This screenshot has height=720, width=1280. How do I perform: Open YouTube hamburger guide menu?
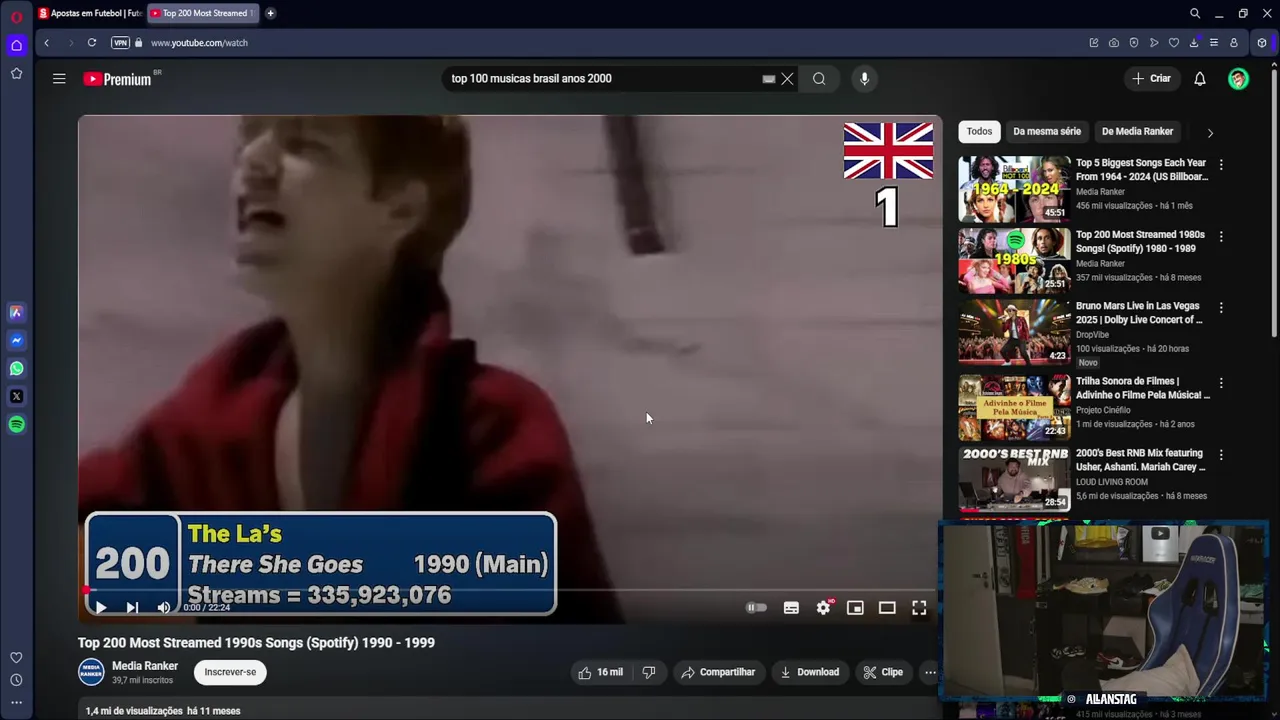click(59, 79)
